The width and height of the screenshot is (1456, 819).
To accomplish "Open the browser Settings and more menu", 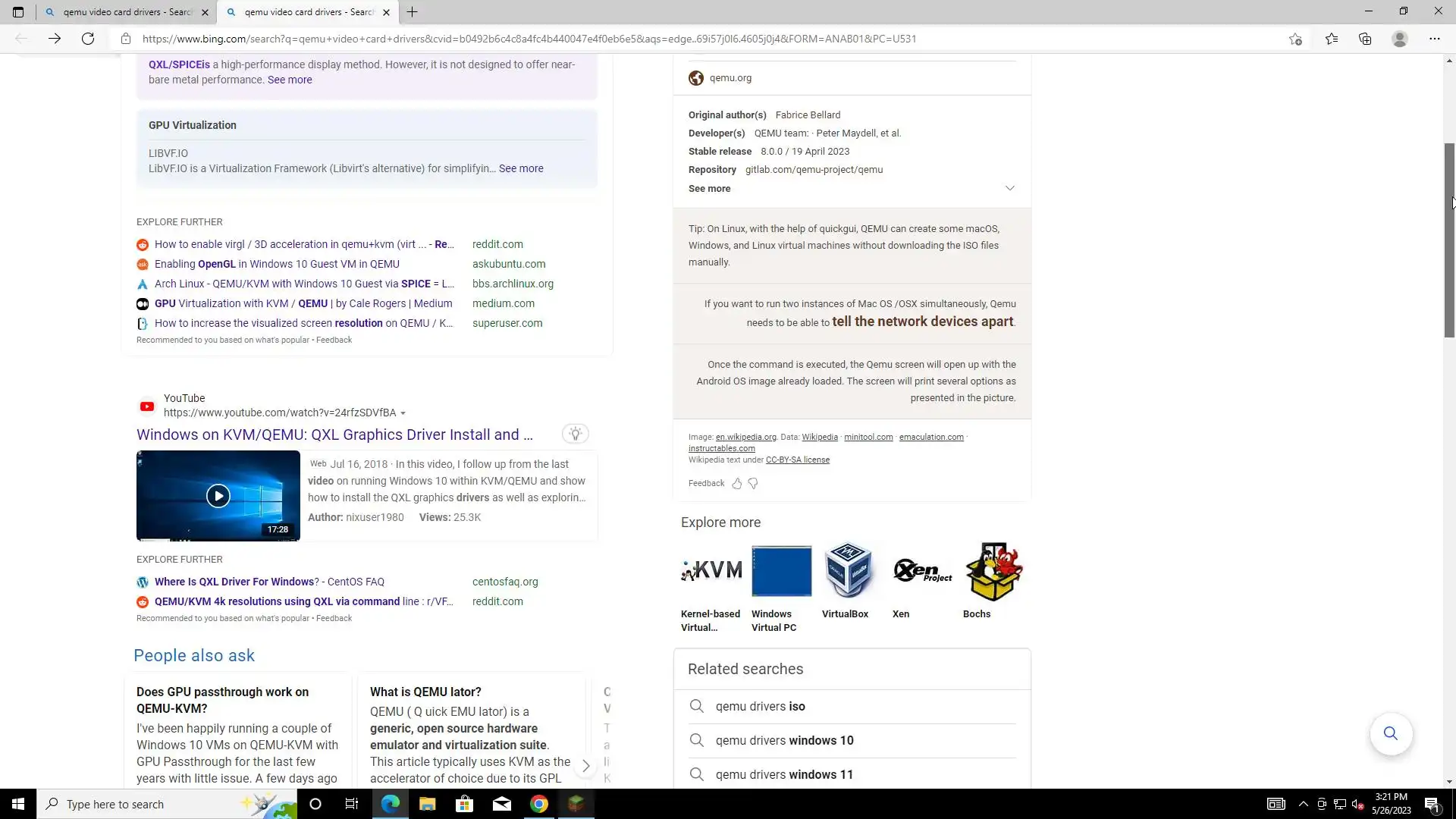I will (1434, 39).
